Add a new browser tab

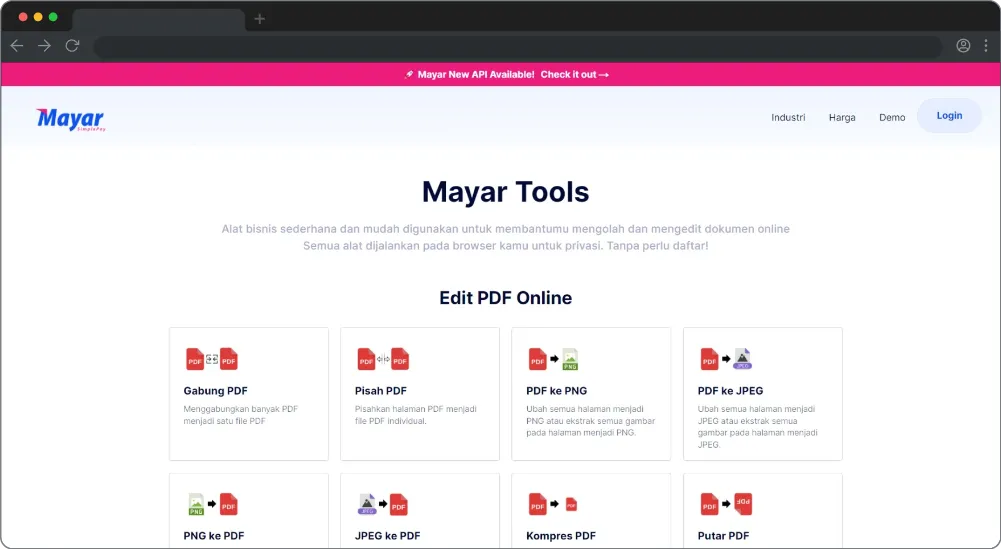click(x=259, y=19)
